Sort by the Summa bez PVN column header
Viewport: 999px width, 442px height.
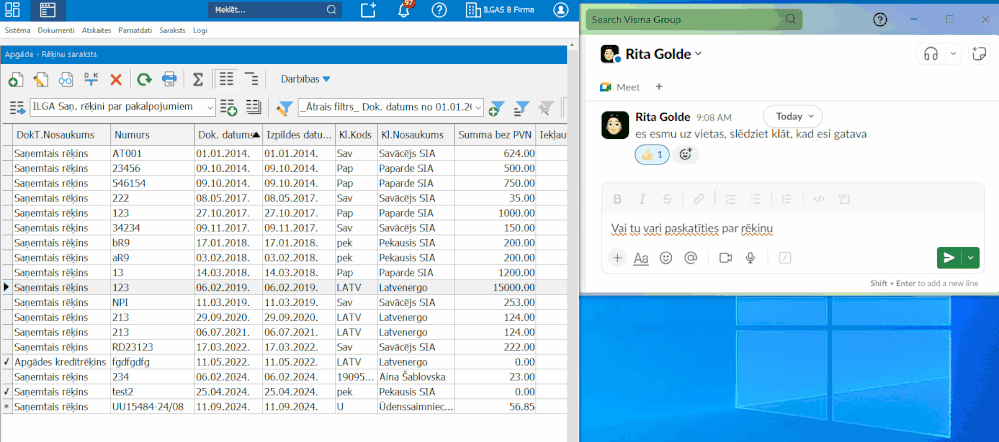pyautogui.click(x=496, y=134)
